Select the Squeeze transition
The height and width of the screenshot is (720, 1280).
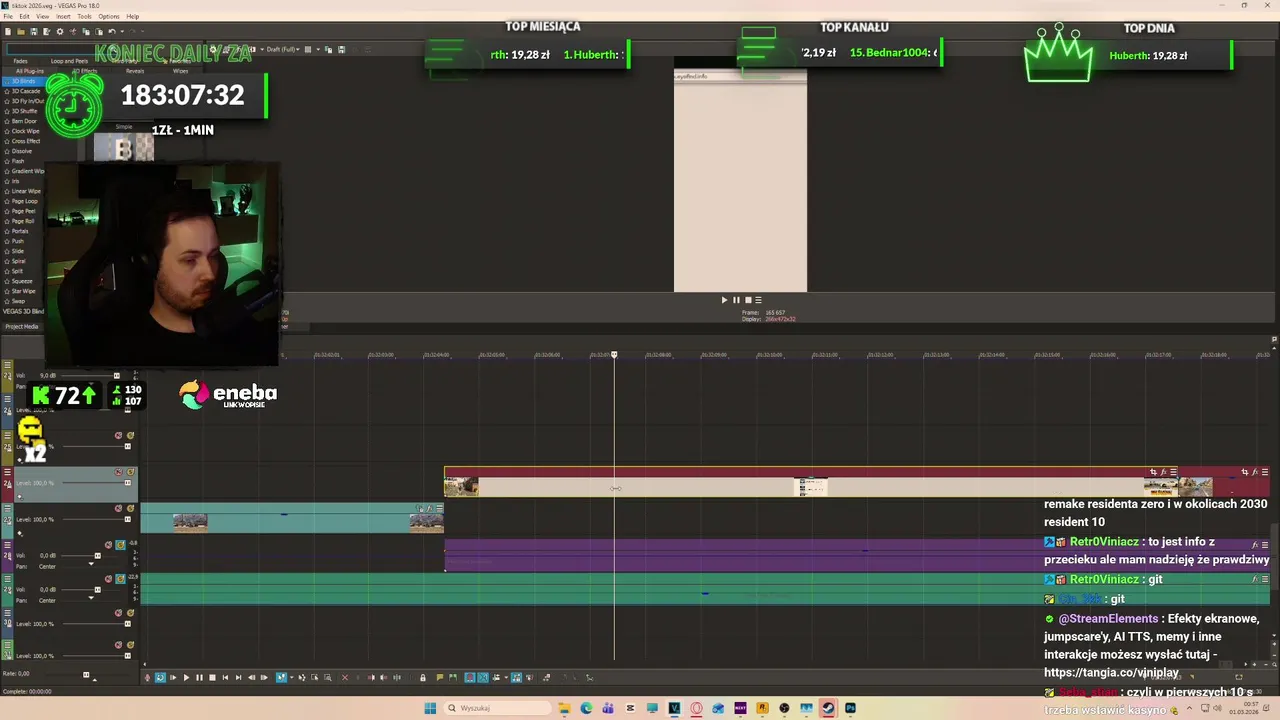[22, 281]
